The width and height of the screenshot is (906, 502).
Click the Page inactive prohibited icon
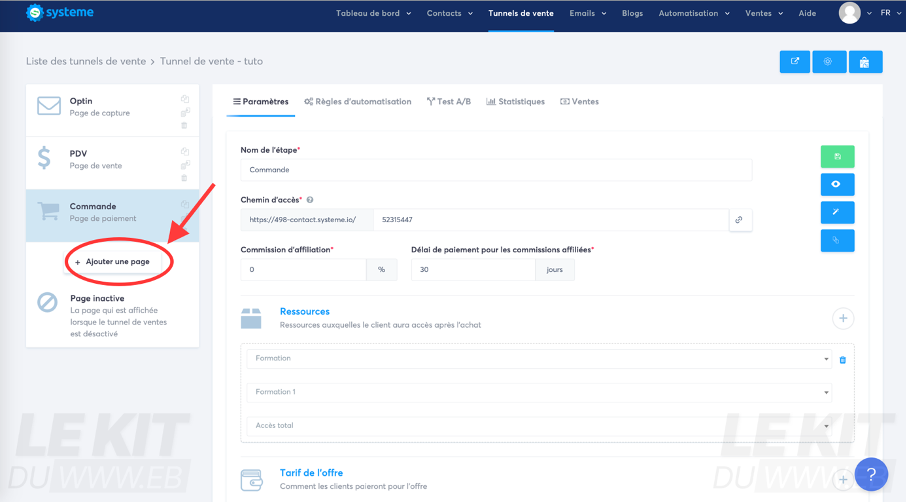(47, 302)
